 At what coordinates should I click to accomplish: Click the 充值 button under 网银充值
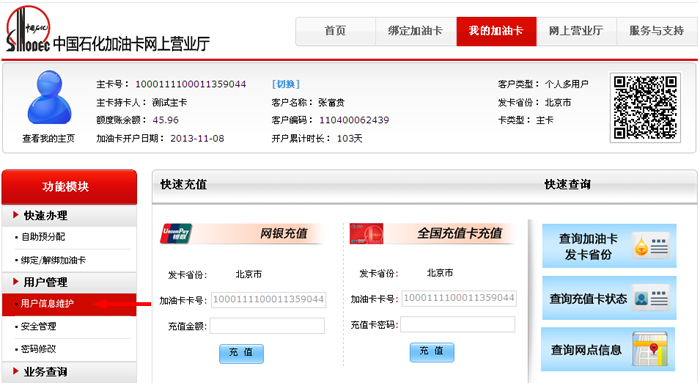point(241,353)
